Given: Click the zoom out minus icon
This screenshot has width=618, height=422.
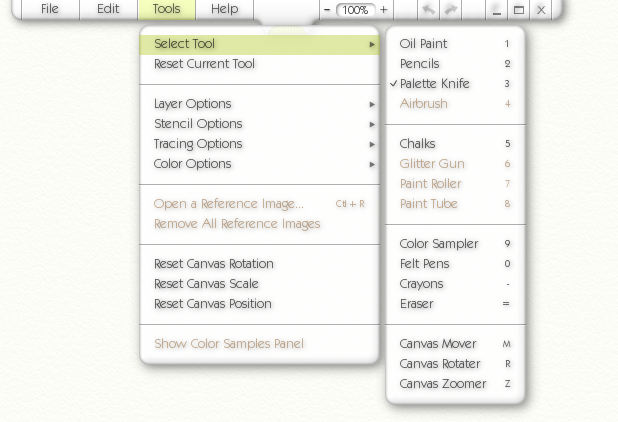Looking at the screenshot, I should click(327, 9).
